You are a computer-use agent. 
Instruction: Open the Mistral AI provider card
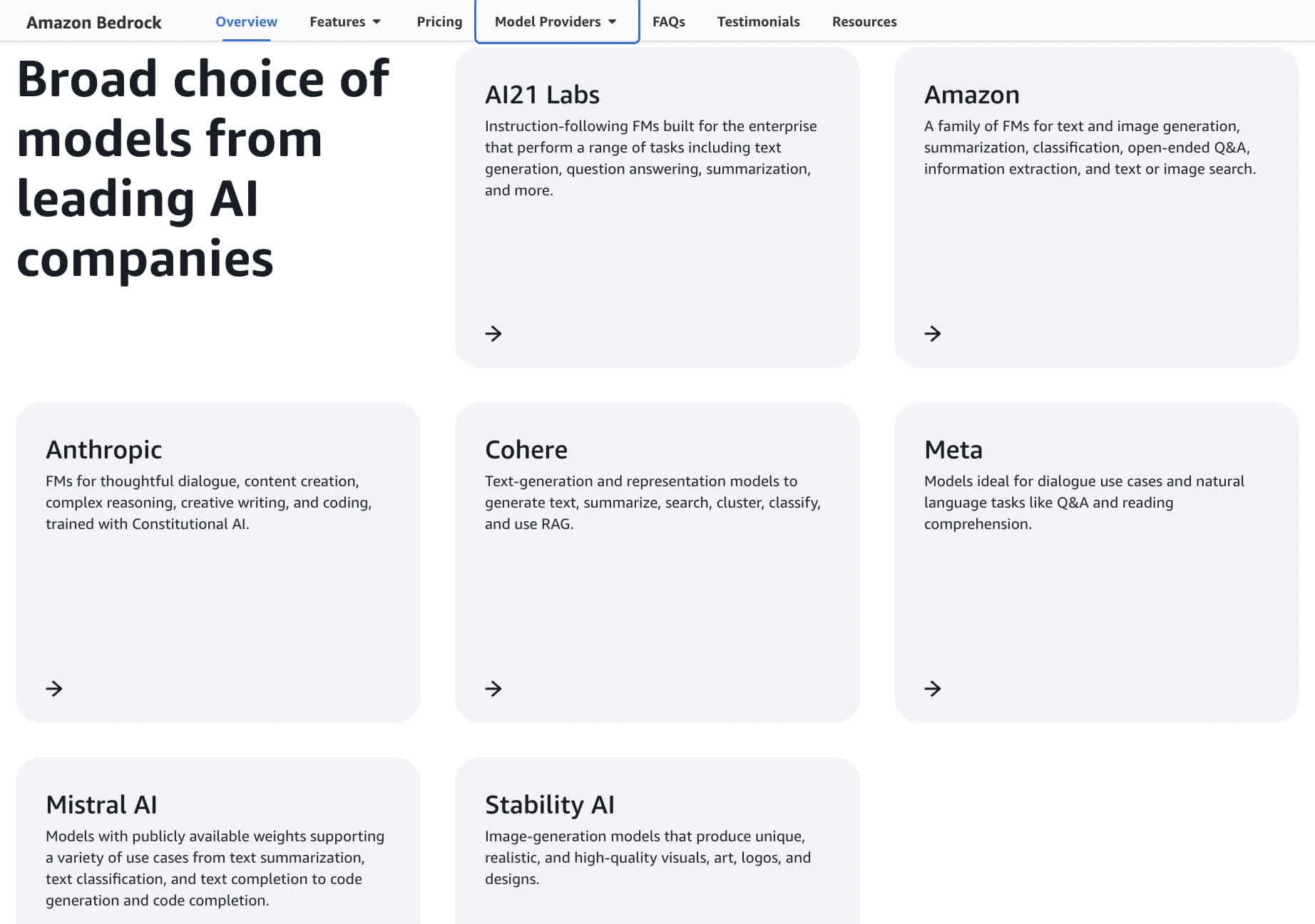click(101, 805)
